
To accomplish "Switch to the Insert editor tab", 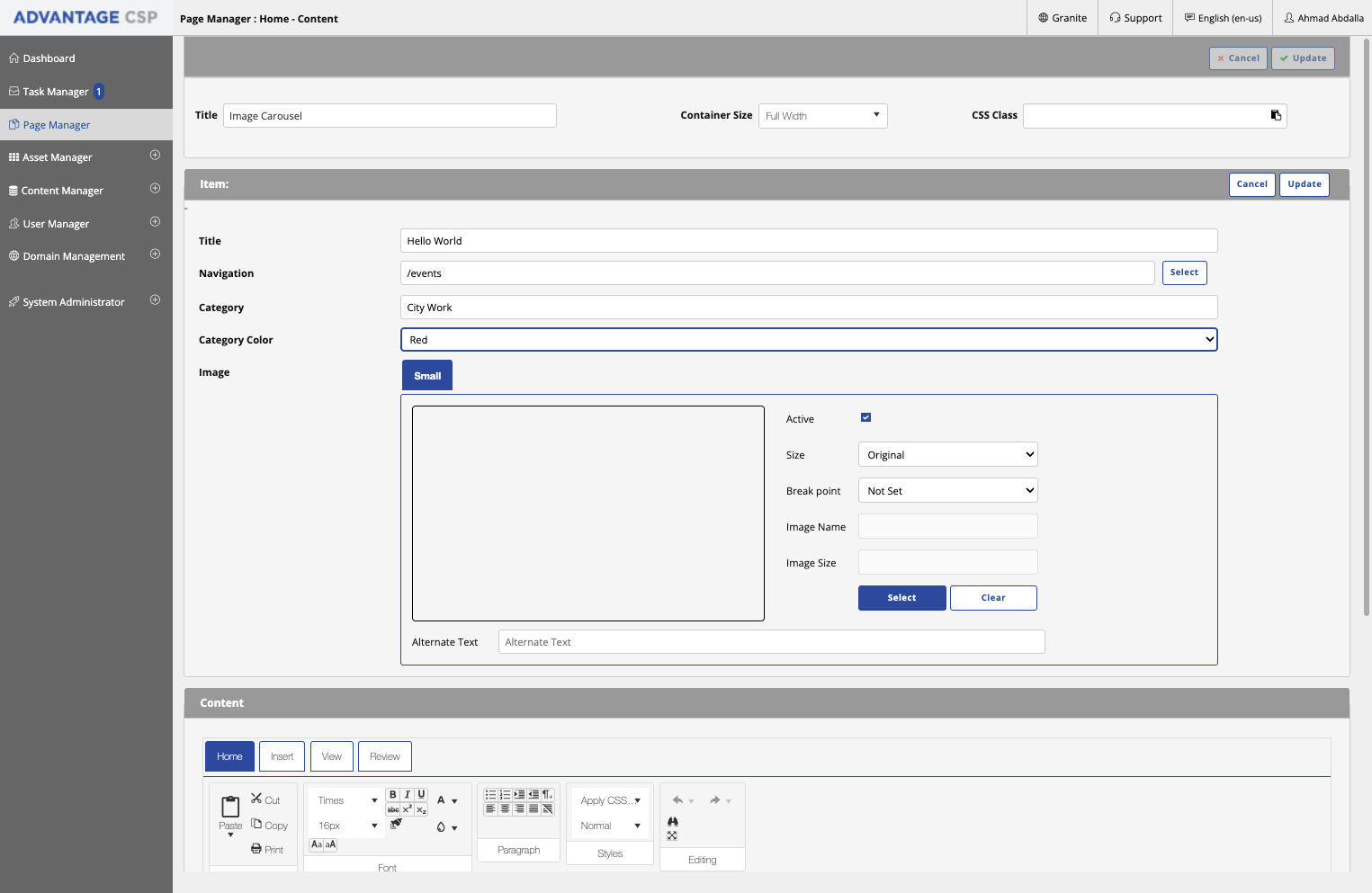I will 282,756.
